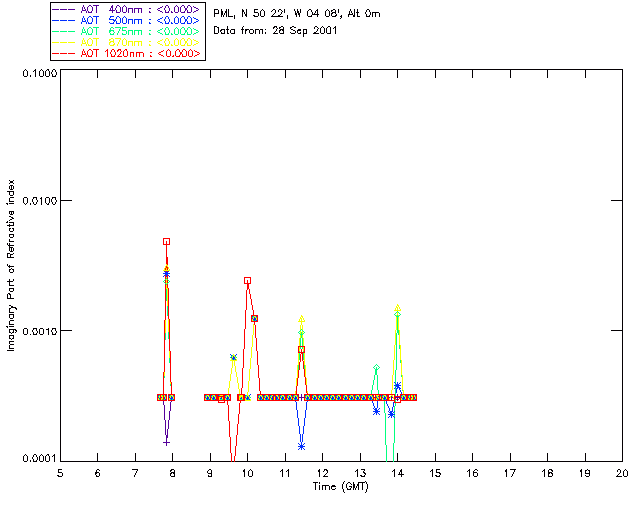Click the yellow triangle peak near 14 GMT
The height and width of the screenshot is (512, 640).
[397, 308]
